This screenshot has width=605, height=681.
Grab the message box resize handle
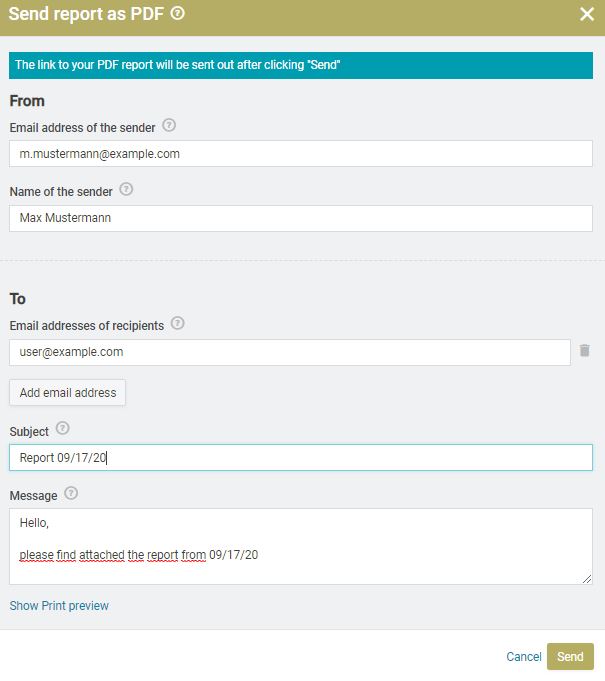coord(587,579)
